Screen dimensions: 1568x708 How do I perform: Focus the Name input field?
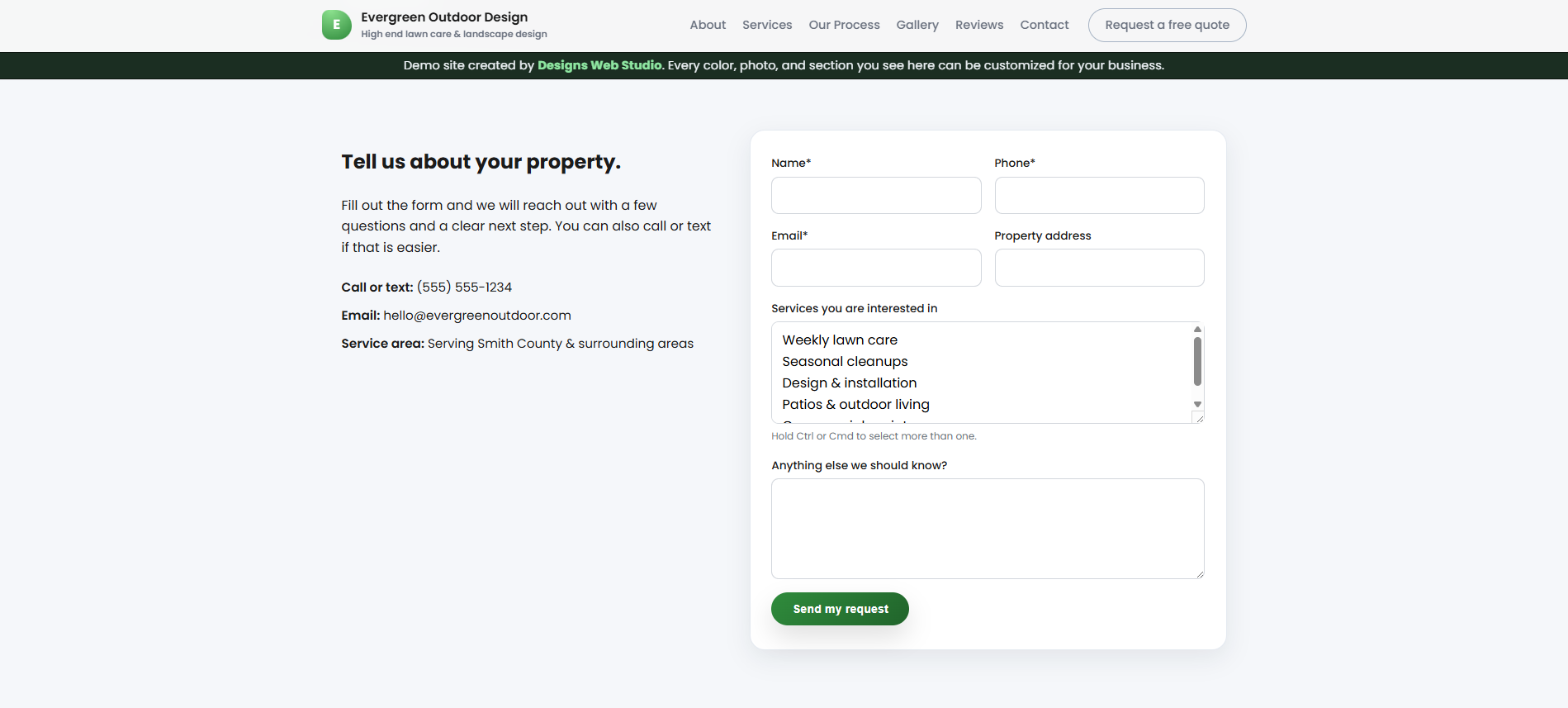[x=875, y=195]
